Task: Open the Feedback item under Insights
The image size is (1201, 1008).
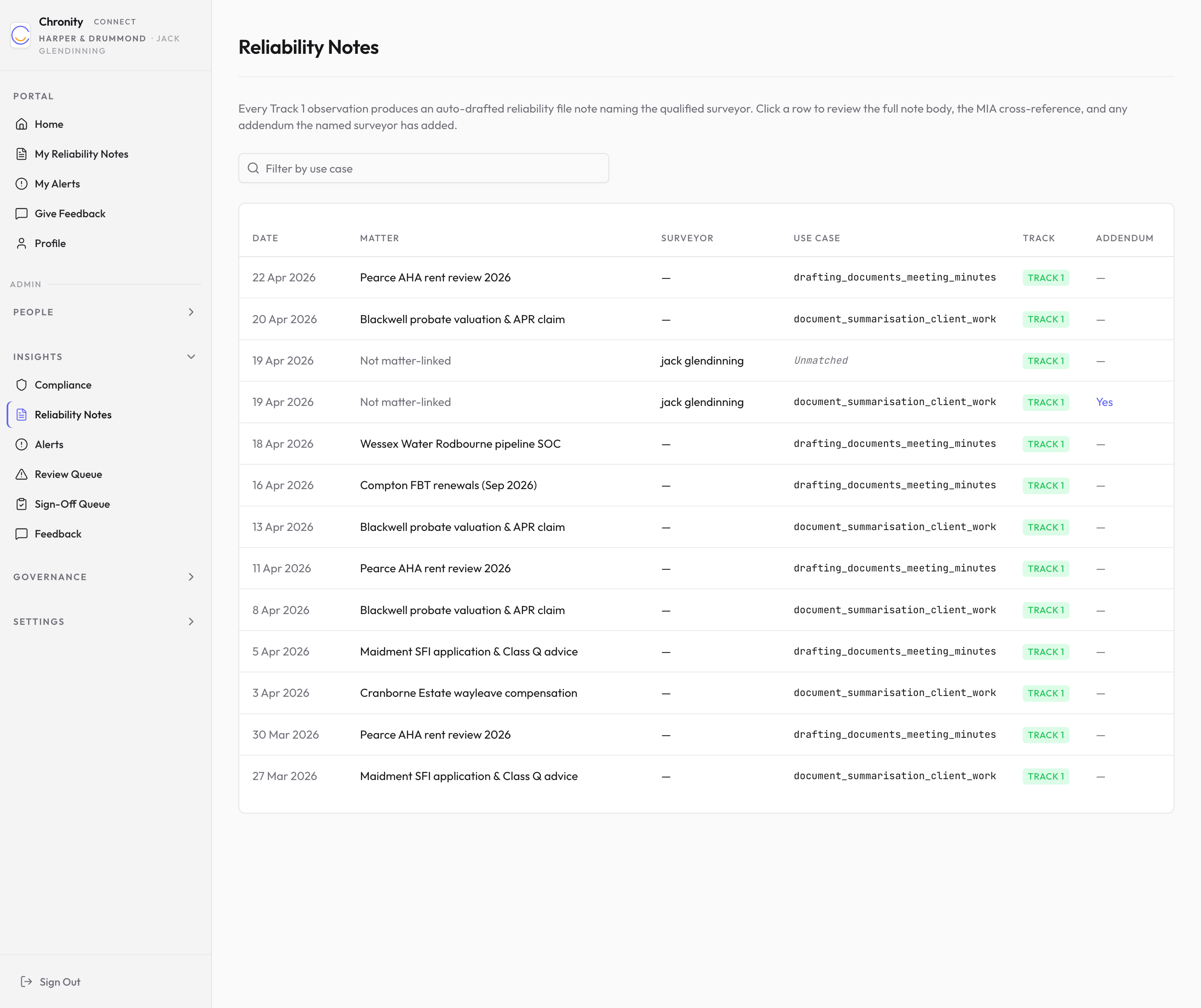Action: click(x=58, y=533)
